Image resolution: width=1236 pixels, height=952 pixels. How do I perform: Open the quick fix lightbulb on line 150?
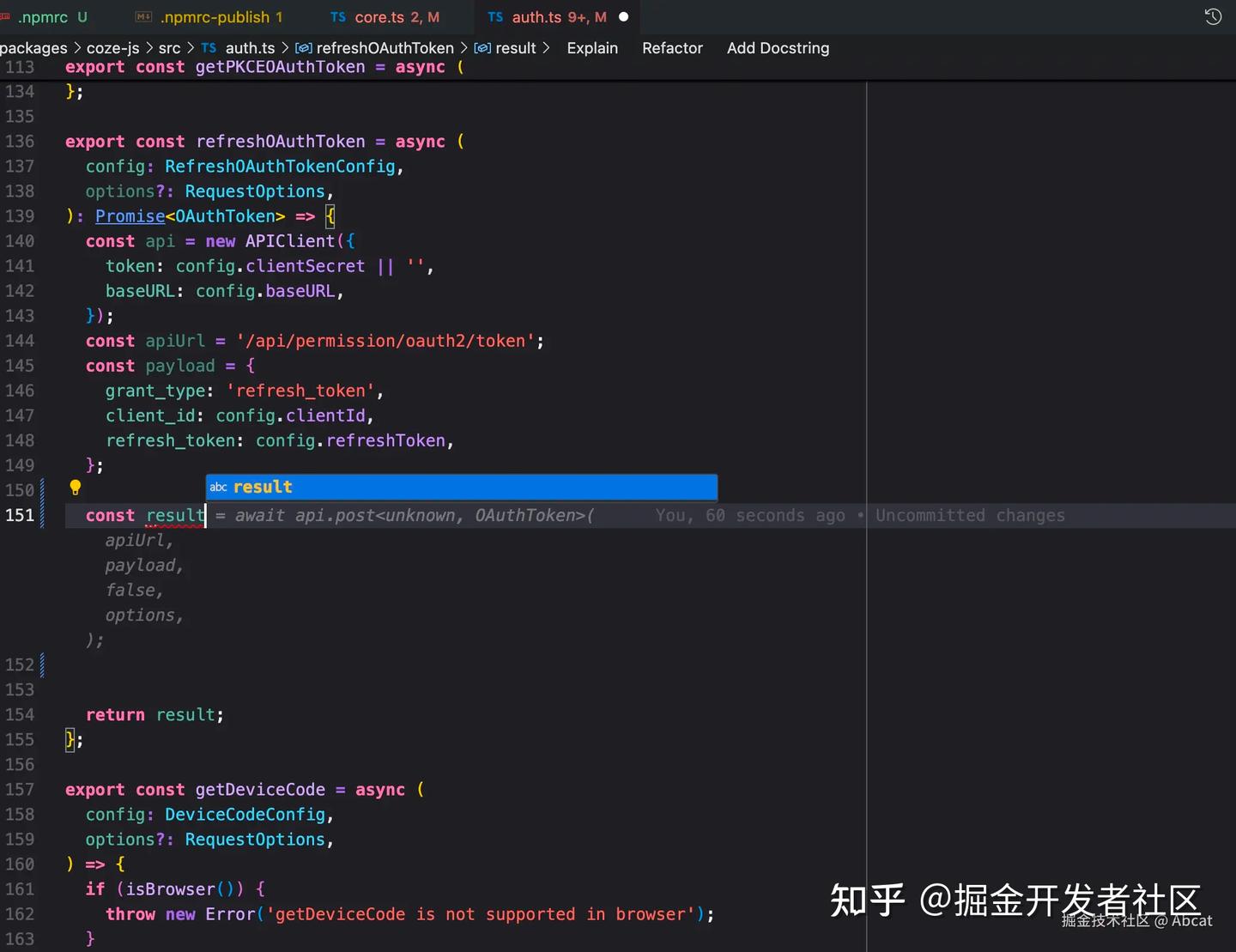[x=75, y=488]
